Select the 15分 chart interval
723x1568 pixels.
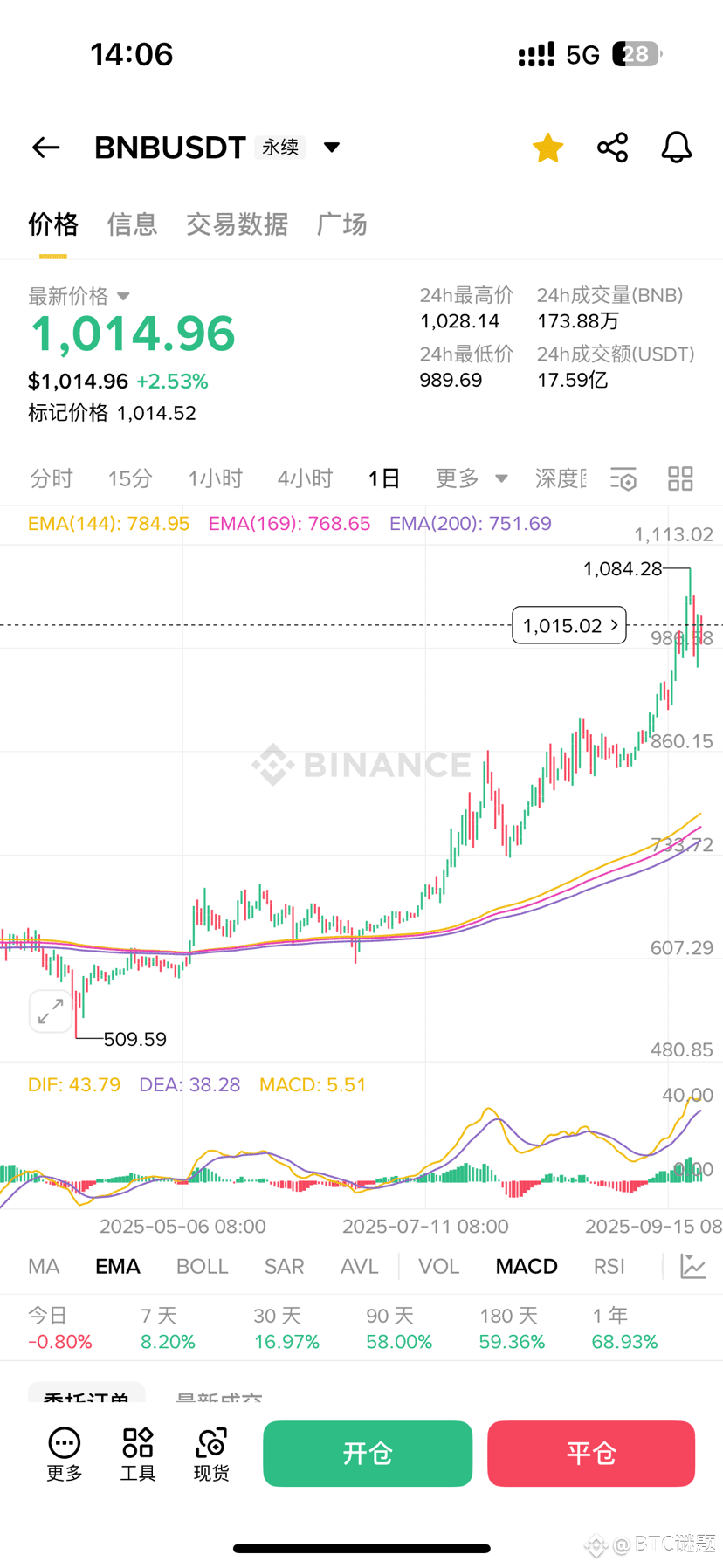tap(130, 478)
